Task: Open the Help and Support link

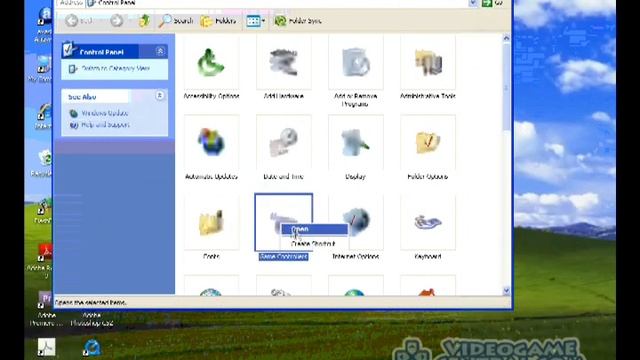Action: coord(105,125)
